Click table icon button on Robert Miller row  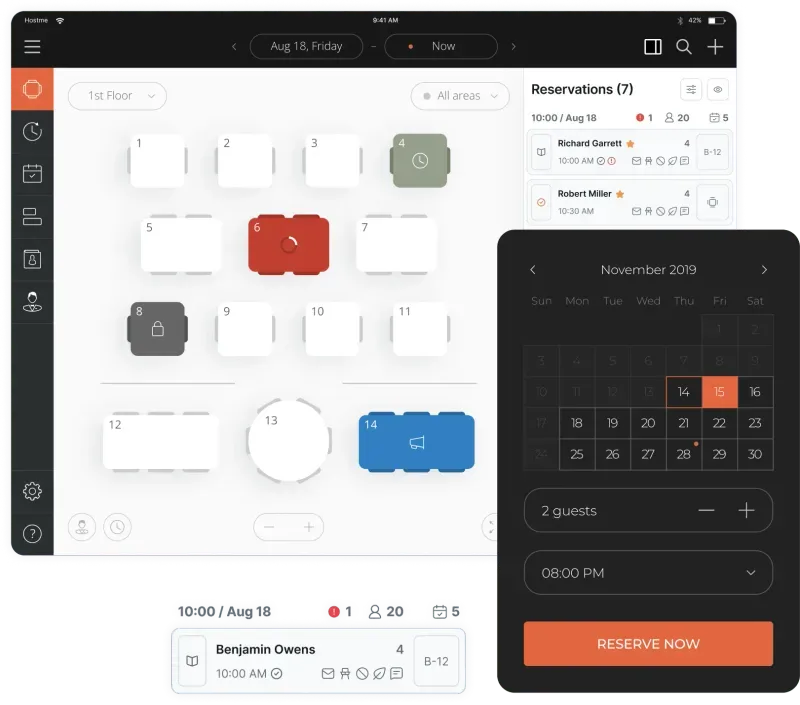tap(712, 202)
